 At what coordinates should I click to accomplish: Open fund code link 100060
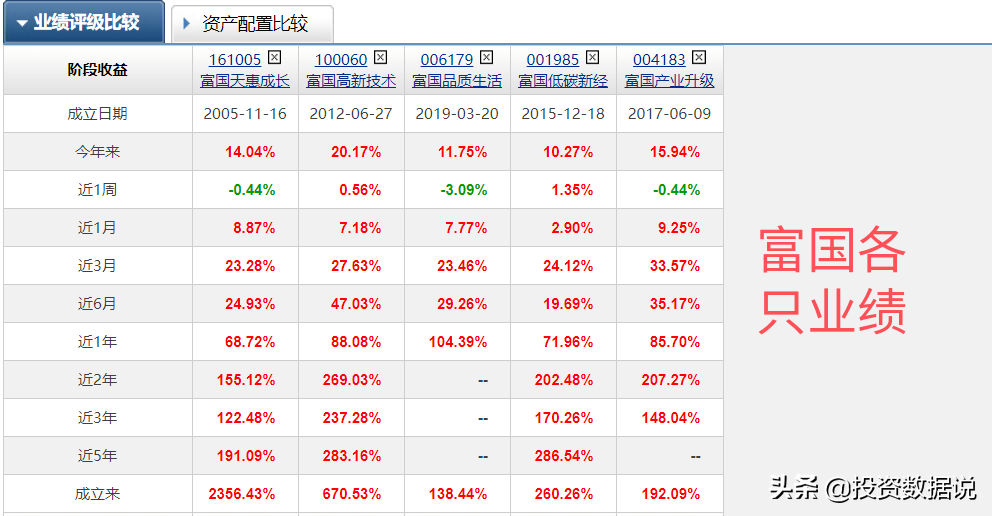pos(341,60)
